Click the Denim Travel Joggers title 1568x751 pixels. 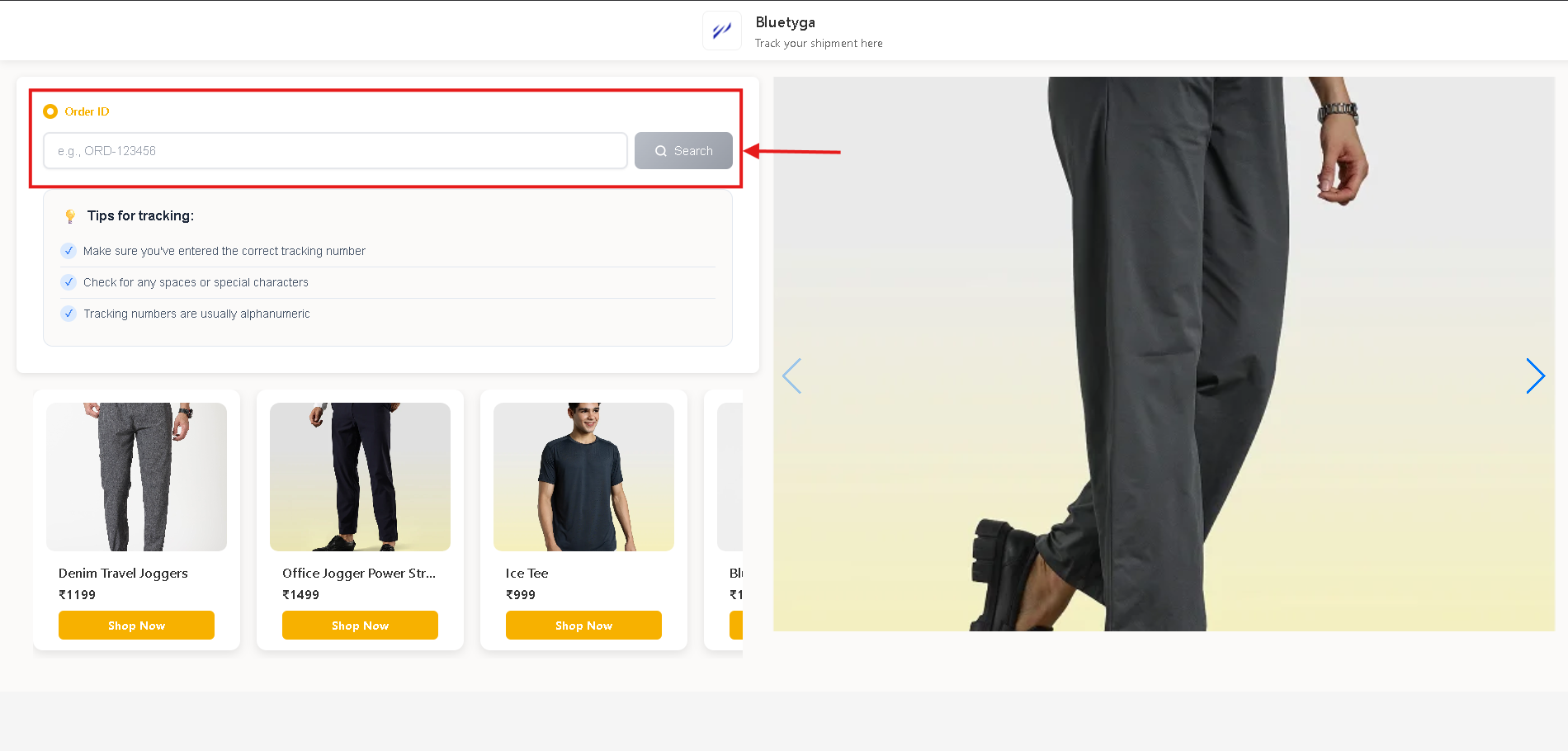tap(123, 574)
